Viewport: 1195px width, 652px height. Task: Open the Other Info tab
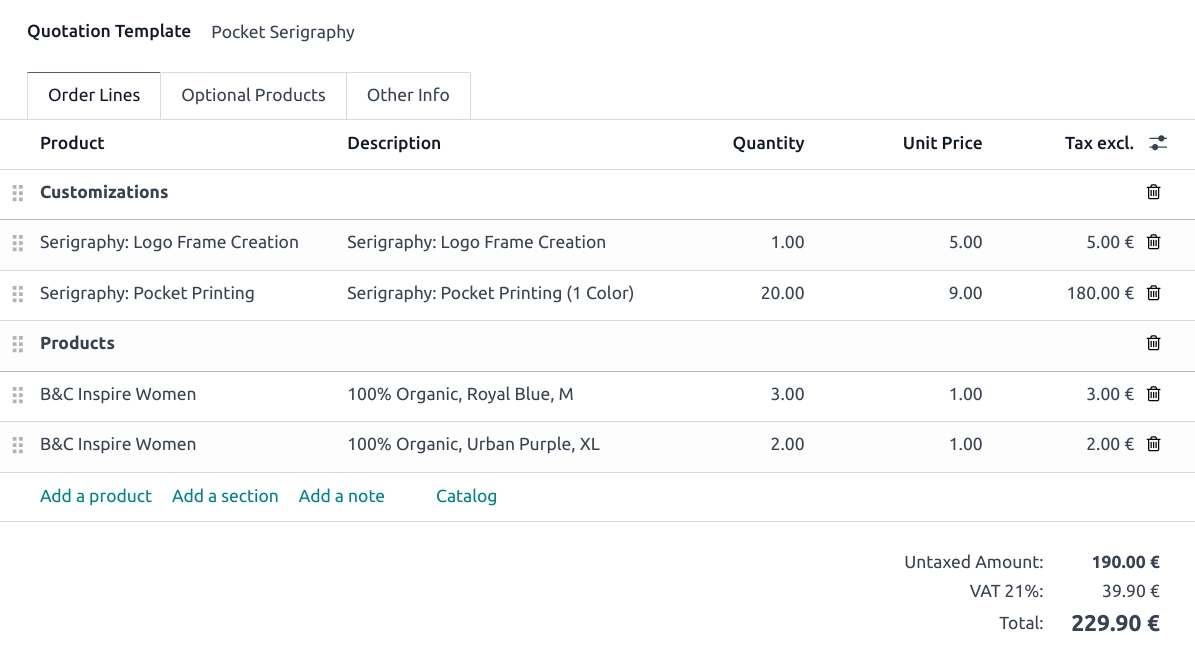408,95
